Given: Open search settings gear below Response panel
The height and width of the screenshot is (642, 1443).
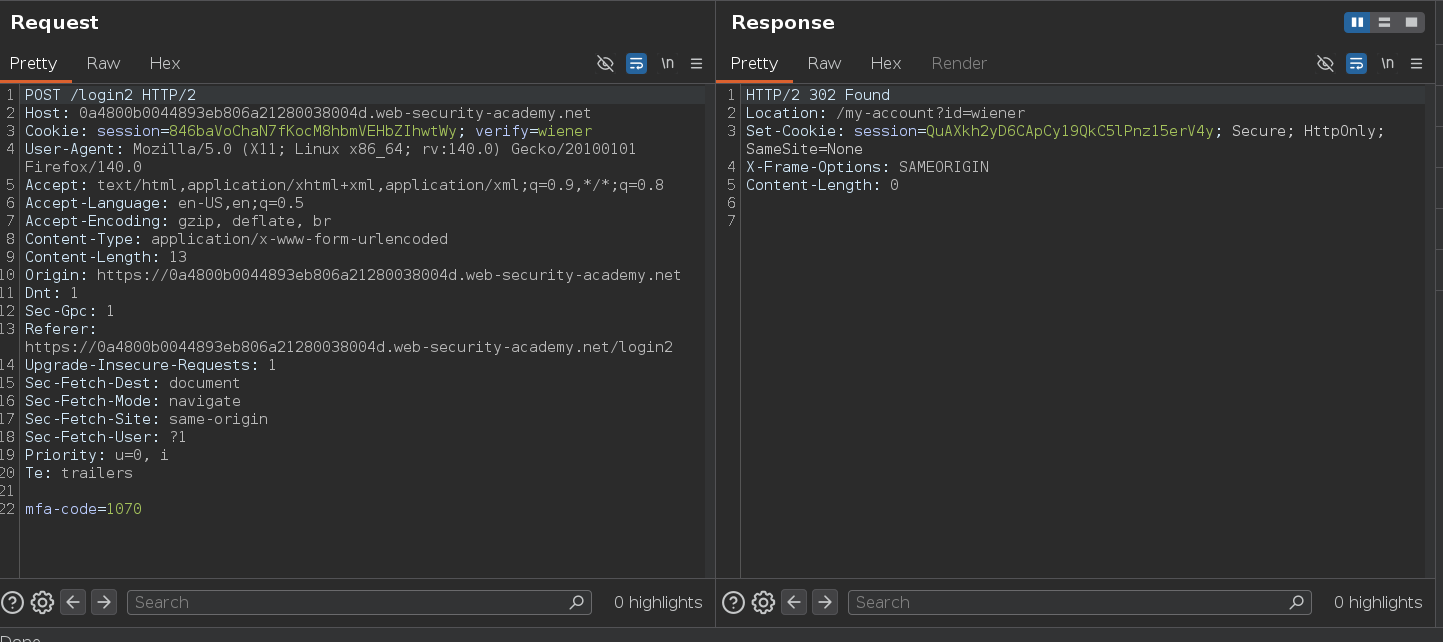Looking at the screenshot, I should tap(763, 602).
